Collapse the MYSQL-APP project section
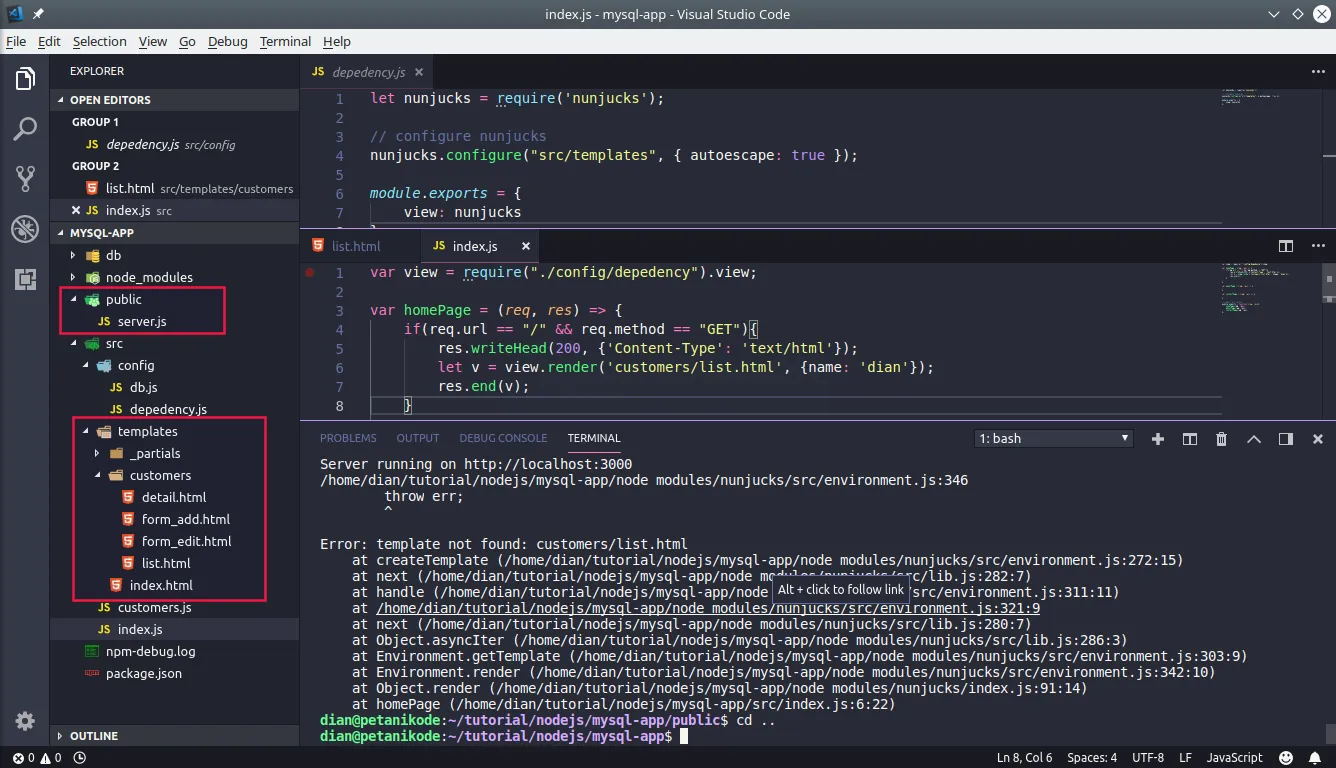The width and height of the screenshot is (1336, 768). [x=174, y=233]
